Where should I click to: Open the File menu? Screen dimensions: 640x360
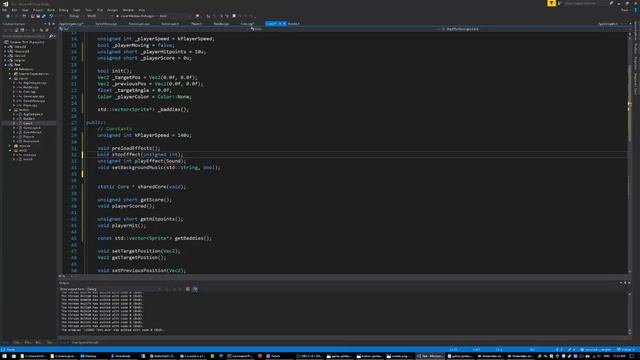(x=4, y=10)
